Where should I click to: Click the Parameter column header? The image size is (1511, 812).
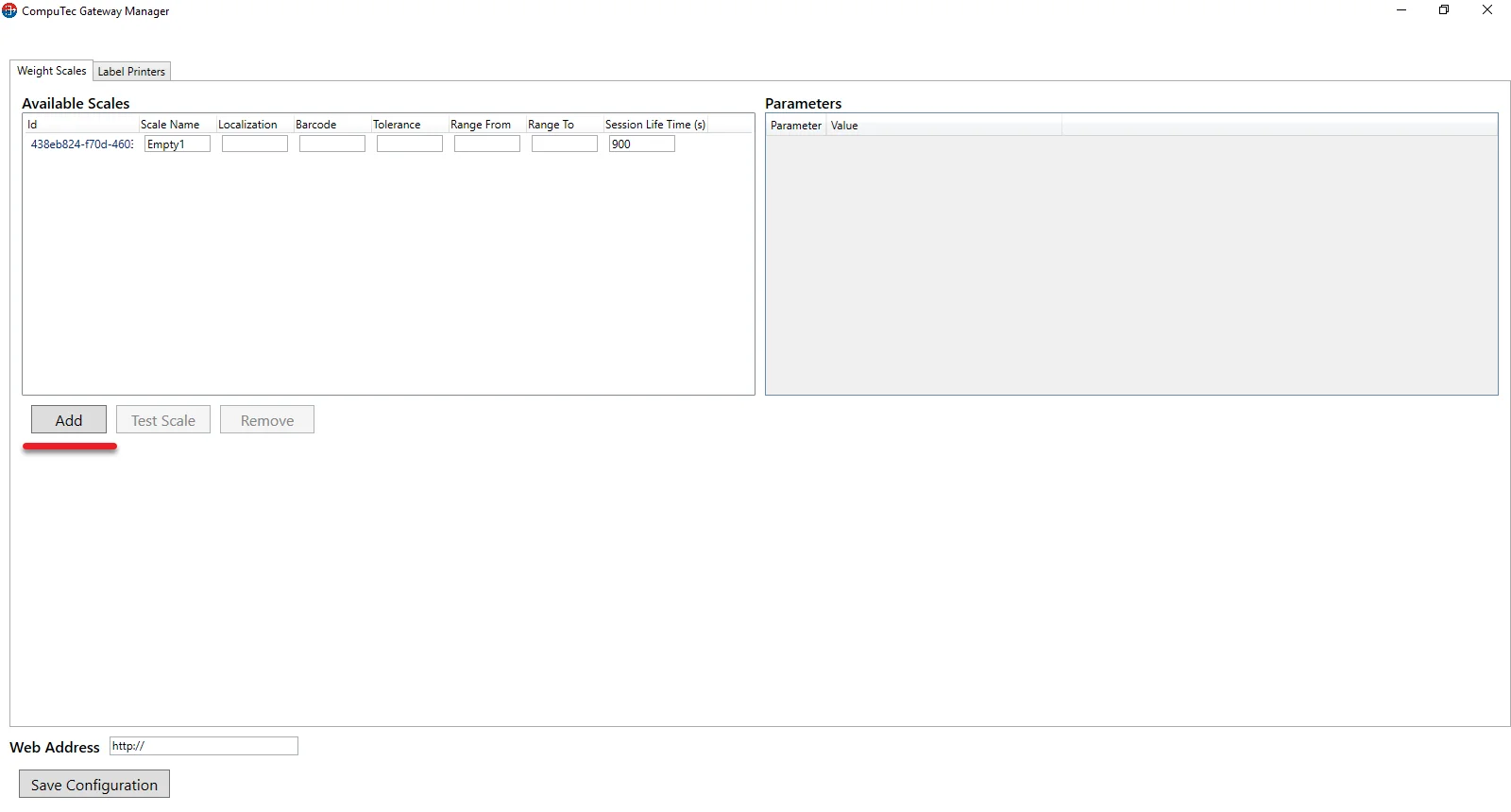[795, 126]
